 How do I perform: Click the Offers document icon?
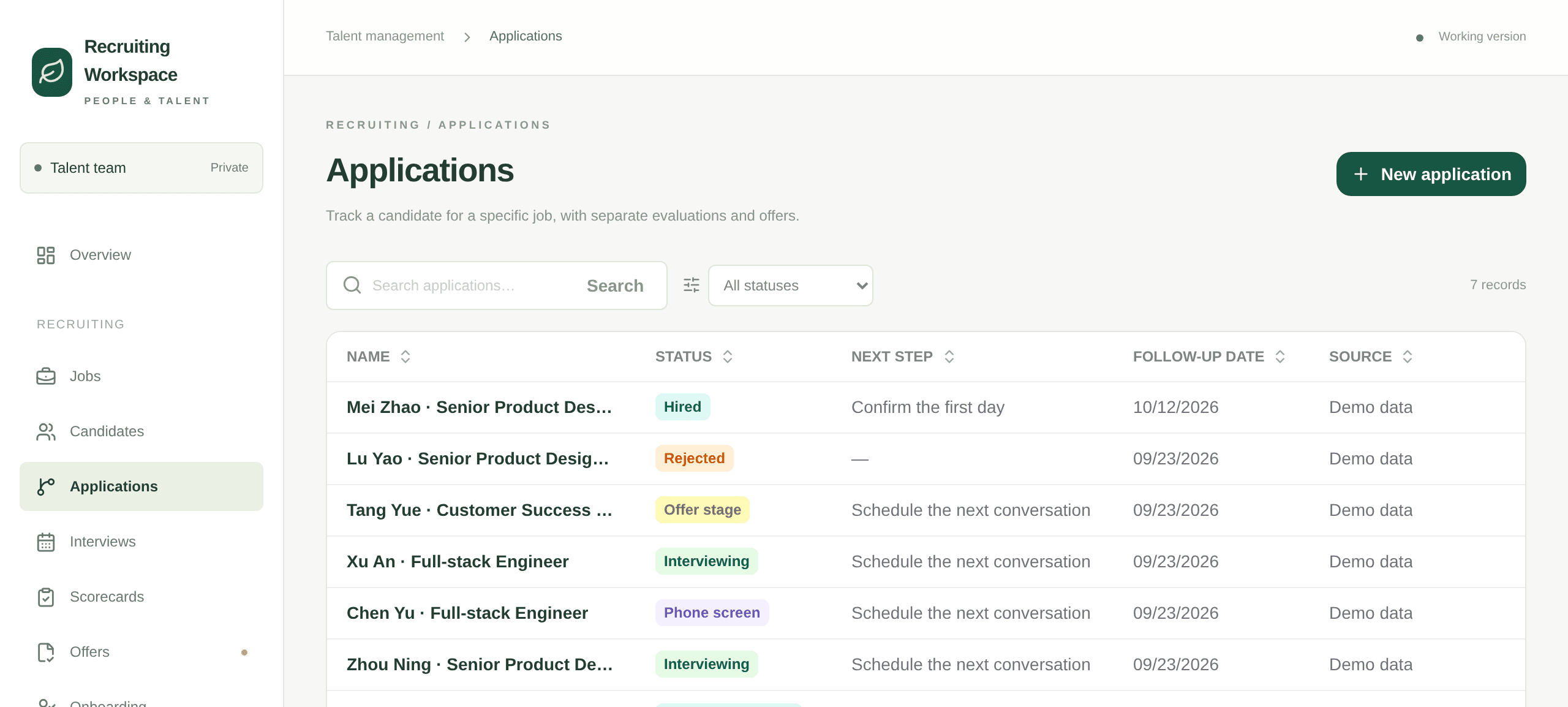46,652
